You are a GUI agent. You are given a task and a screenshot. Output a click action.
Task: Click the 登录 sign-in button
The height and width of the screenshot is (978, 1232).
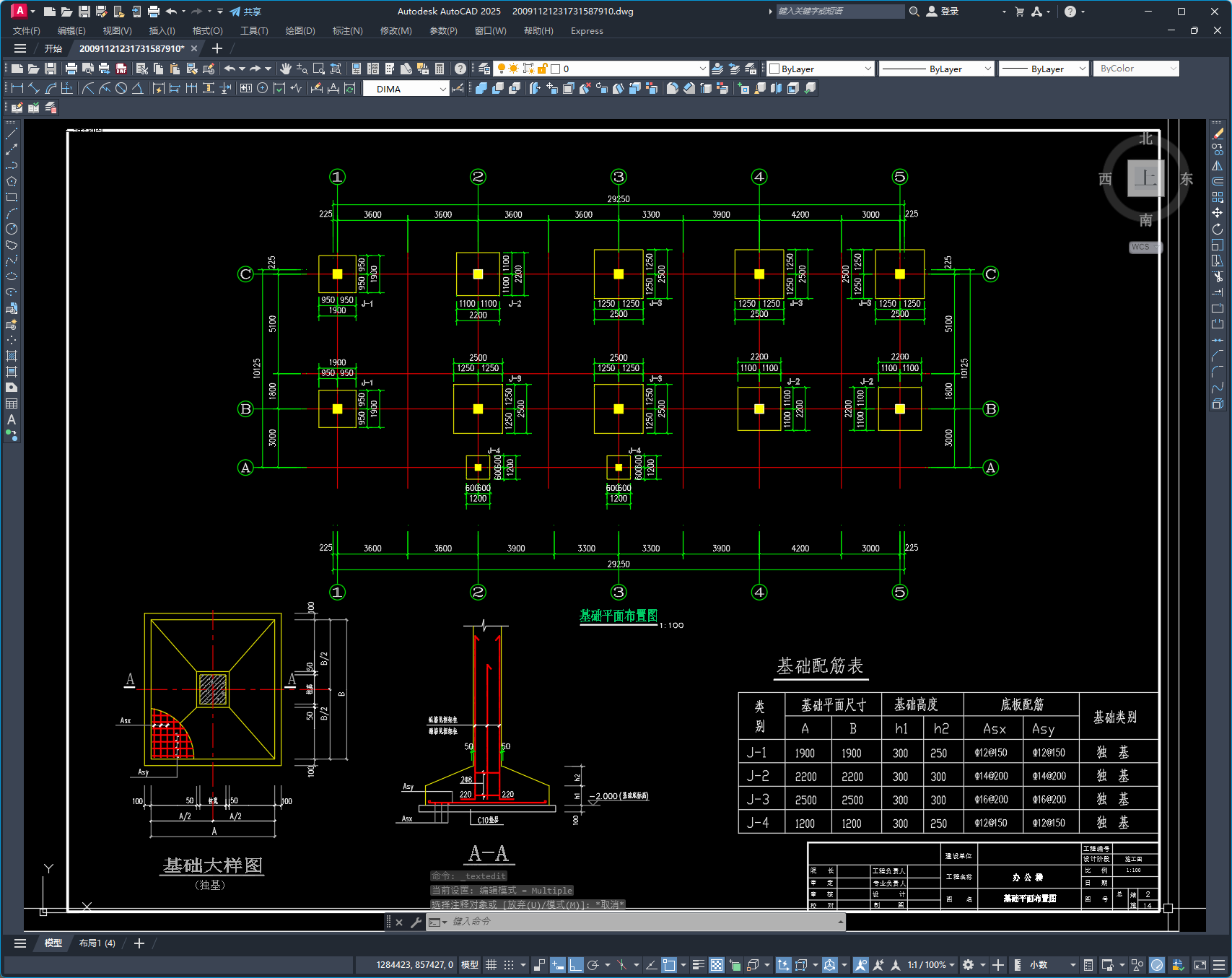(943, 12)
